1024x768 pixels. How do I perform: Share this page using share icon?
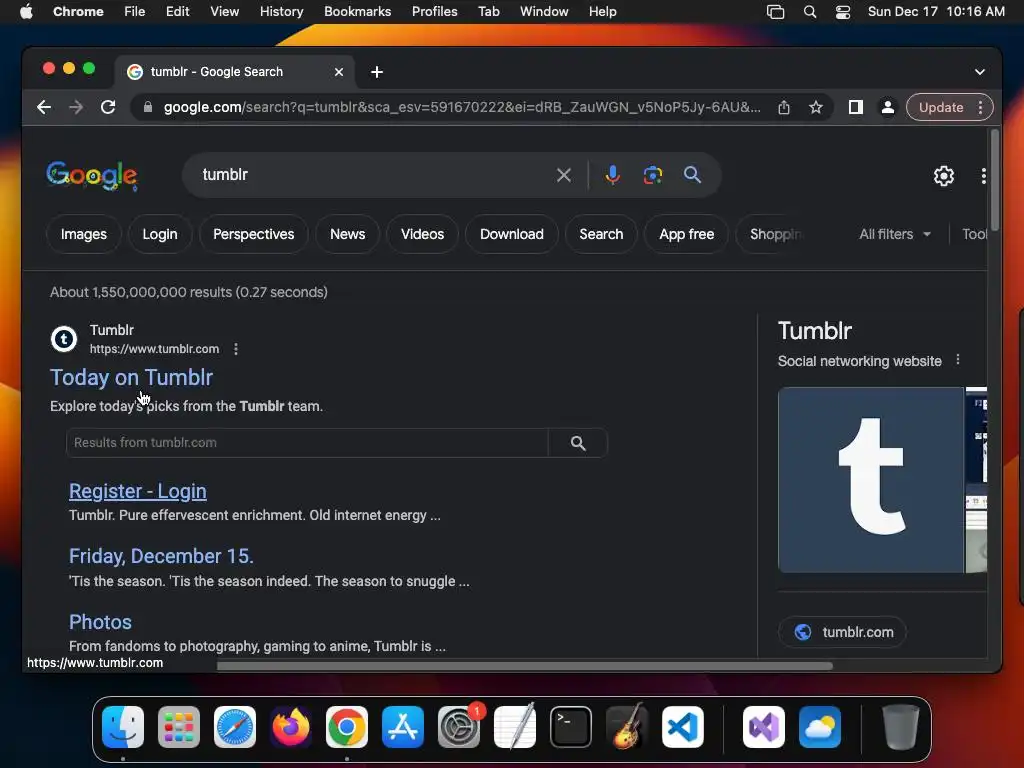point(784,107)
